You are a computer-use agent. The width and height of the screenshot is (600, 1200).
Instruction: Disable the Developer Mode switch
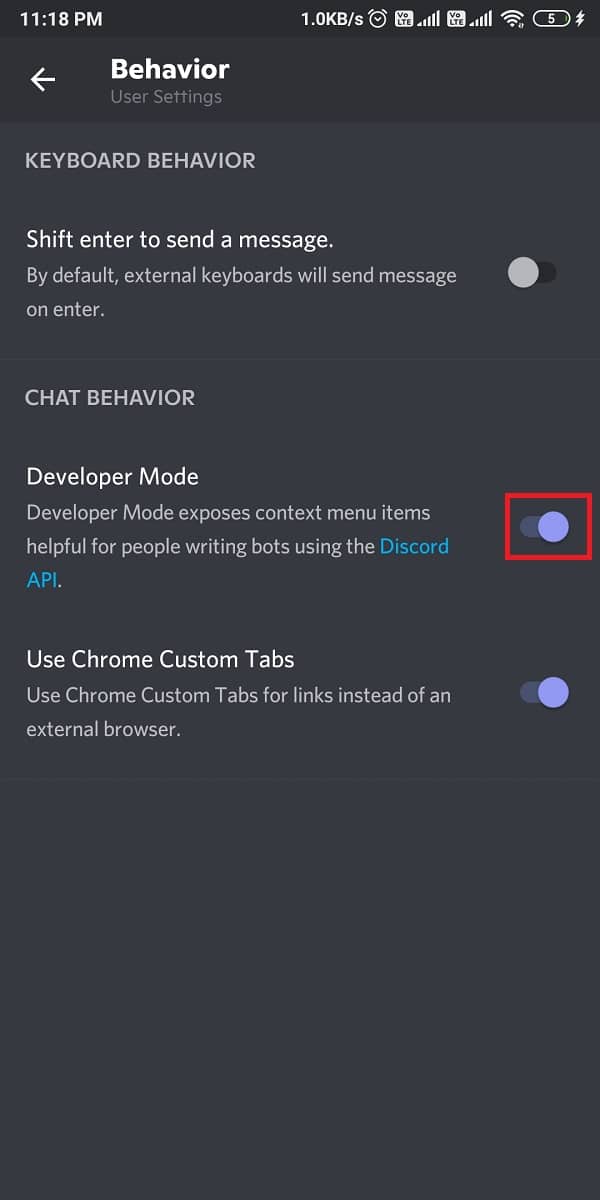click(x=545, y=527)
